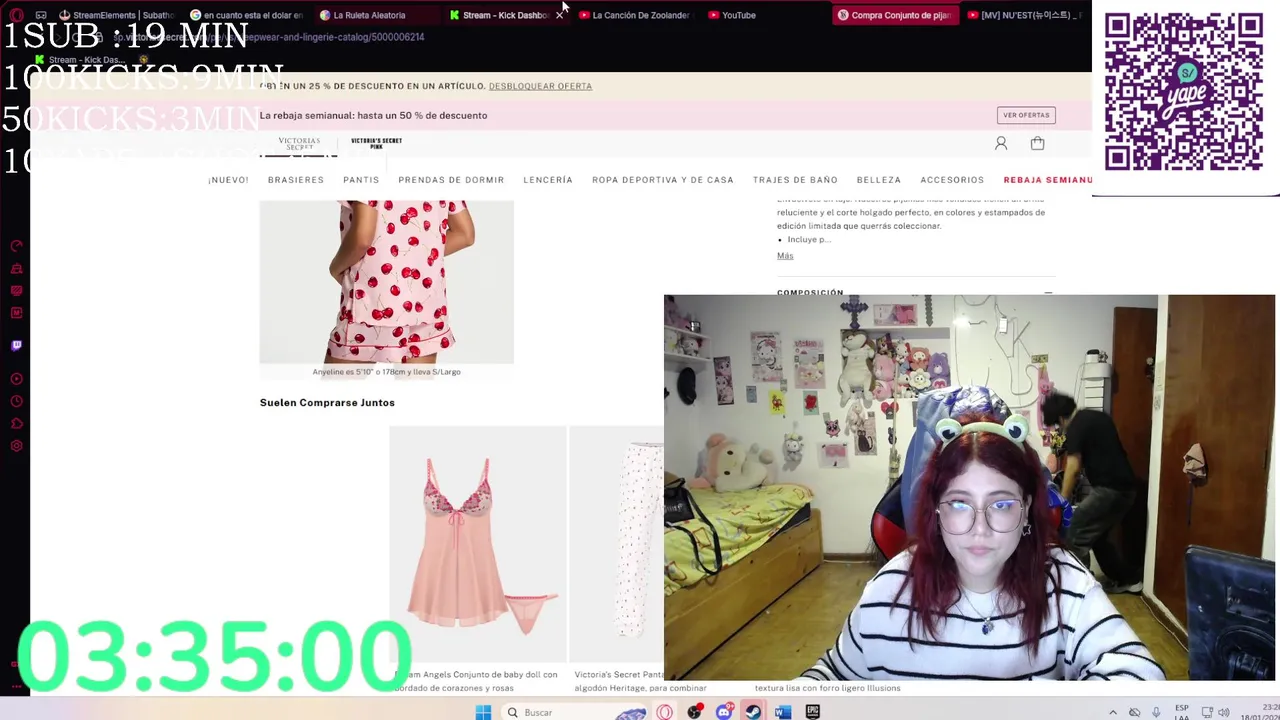The width and height of the screenshot is (1280, 720).
Task: Open the OBS icon in the taskbar
Action: pos(694,712)
